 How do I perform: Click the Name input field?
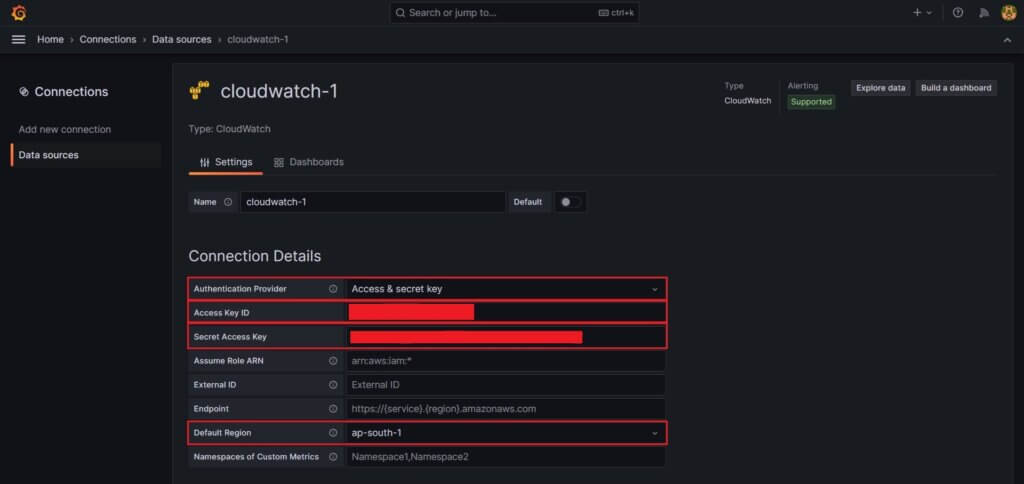click(372, 202)
